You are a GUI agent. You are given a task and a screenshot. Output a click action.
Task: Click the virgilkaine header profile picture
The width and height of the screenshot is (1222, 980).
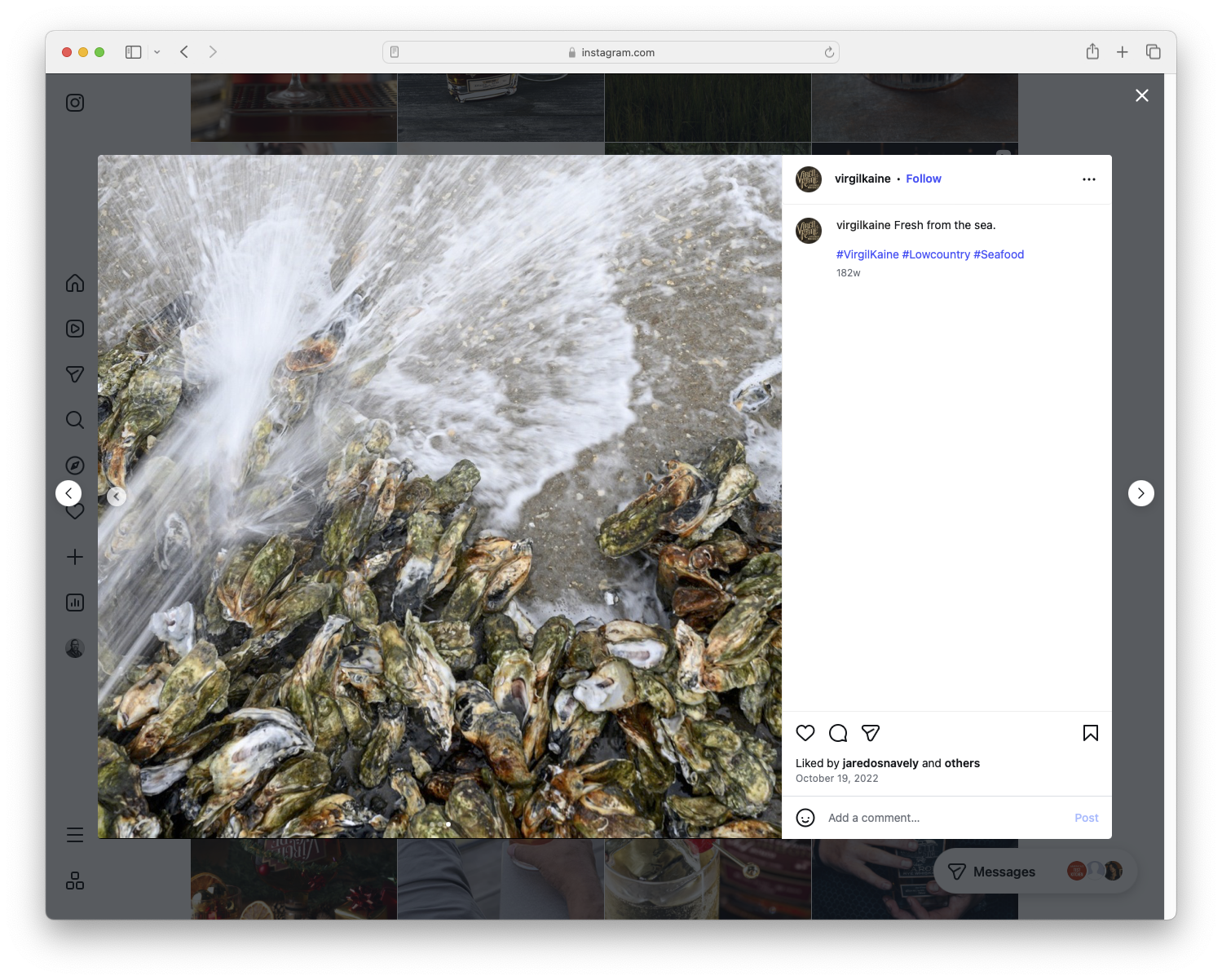pos(809,179)
